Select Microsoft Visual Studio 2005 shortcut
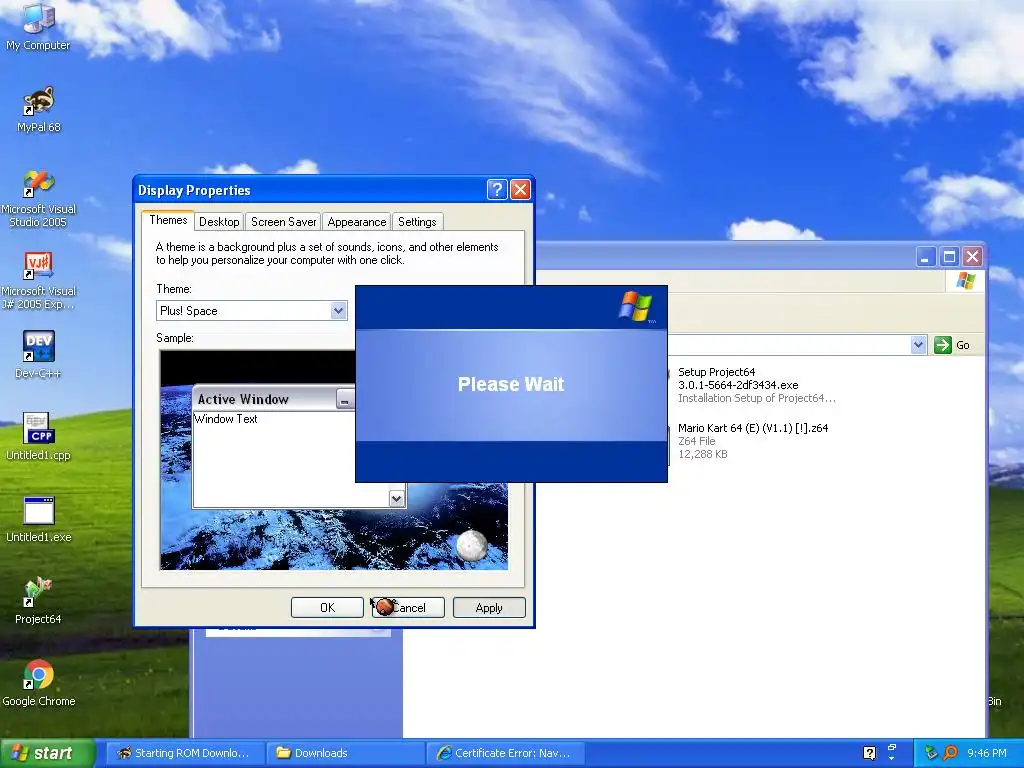 click(39, 199)
